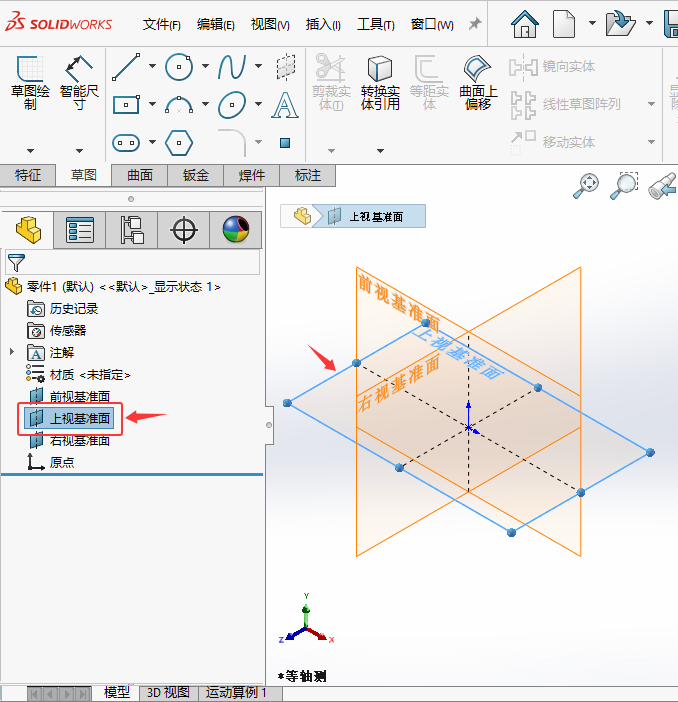Expand the 注解 tree node
Screen dimensions: 678x702
tap(12, 352)
